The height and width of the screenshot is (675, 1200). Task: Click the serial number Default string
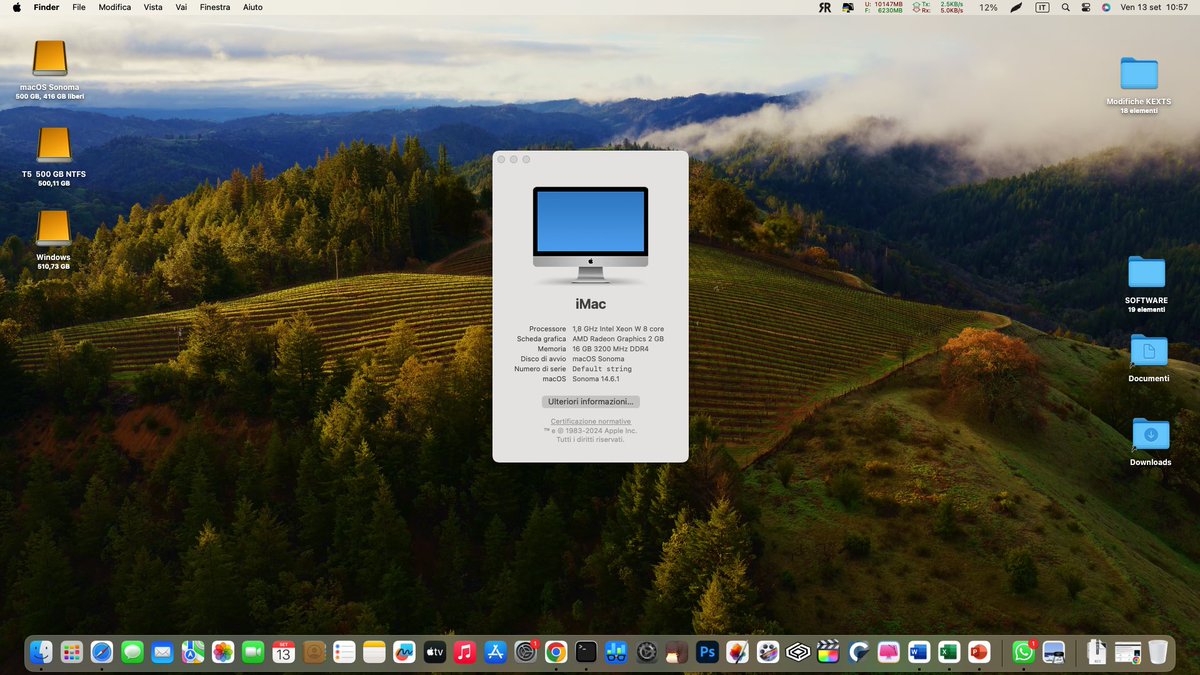601,369
